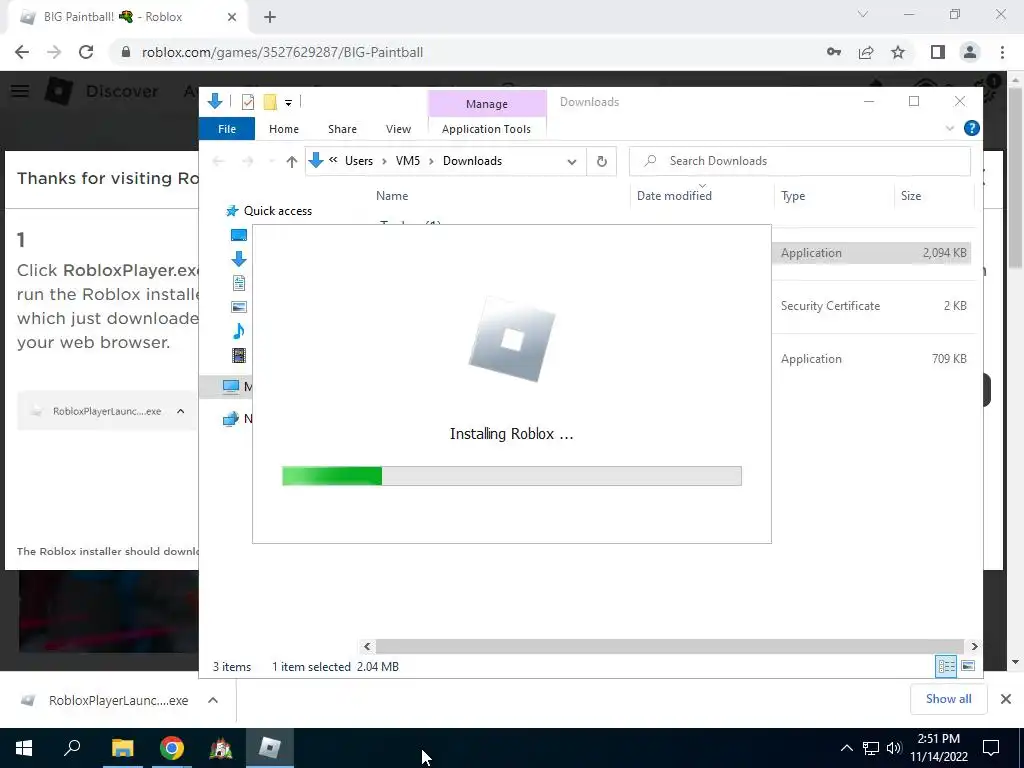Click Chrome back arrow button
This screenshot has width=1024, height=768.
click(22, 52)
